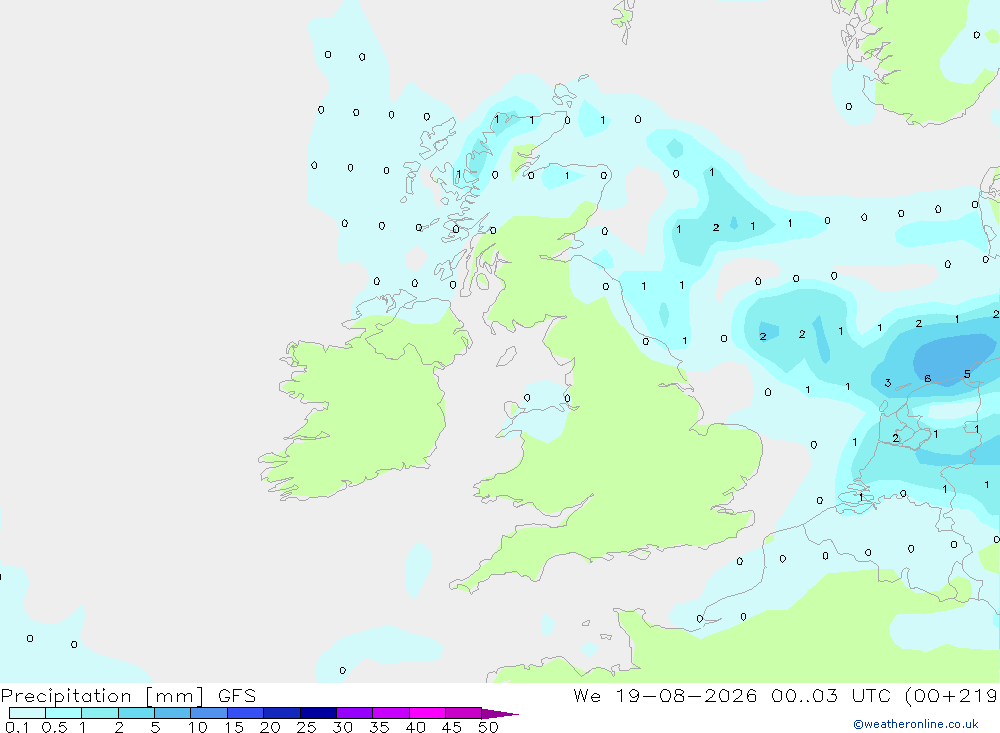Select the 45–50 mm legend color swatch
This screenshot has height=733, width=1000.
(464, 713)
